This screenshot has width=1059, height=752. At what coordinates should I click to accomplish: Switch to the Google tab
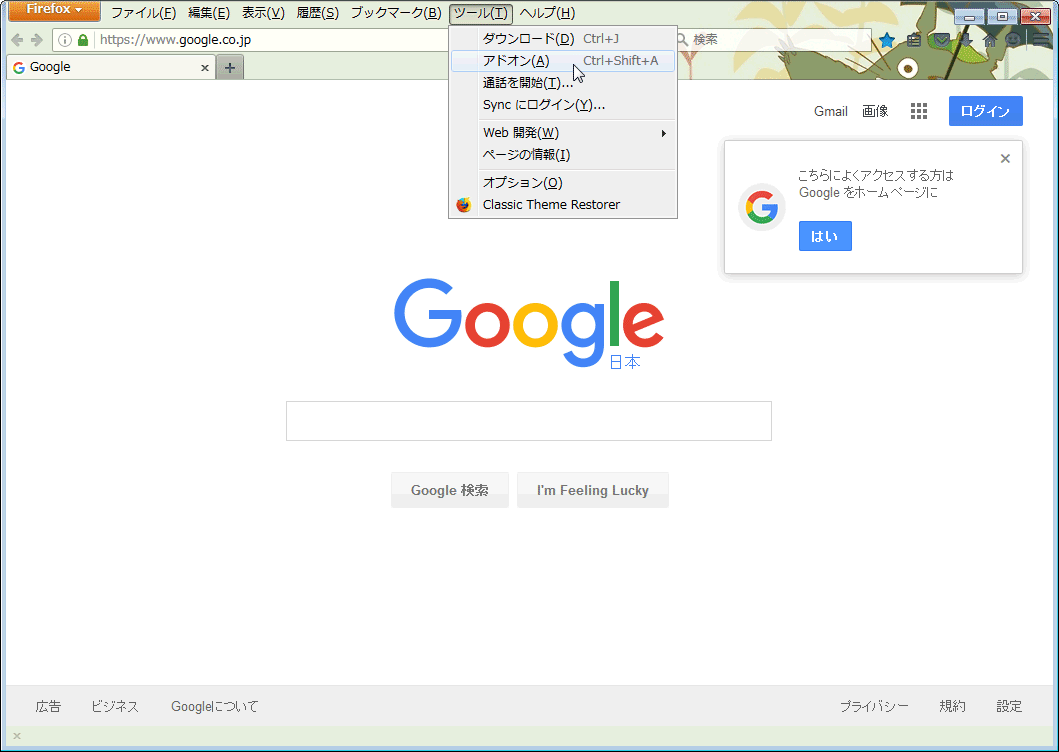(x=111, y=68)
